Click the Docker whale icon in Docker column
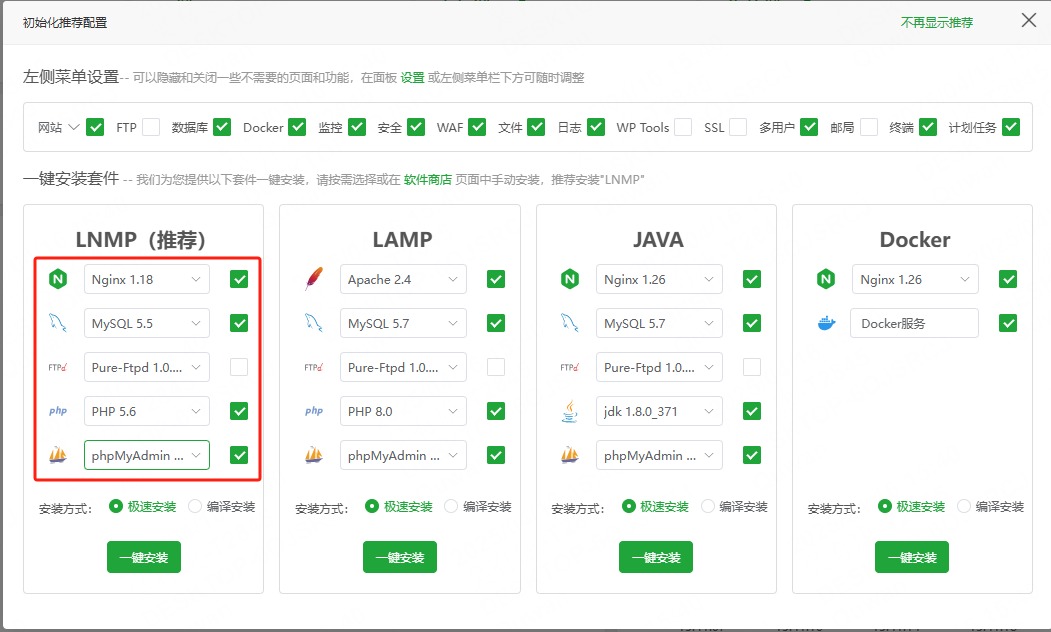The width and height of the screenshot is (1051, 632). [826, 323]
